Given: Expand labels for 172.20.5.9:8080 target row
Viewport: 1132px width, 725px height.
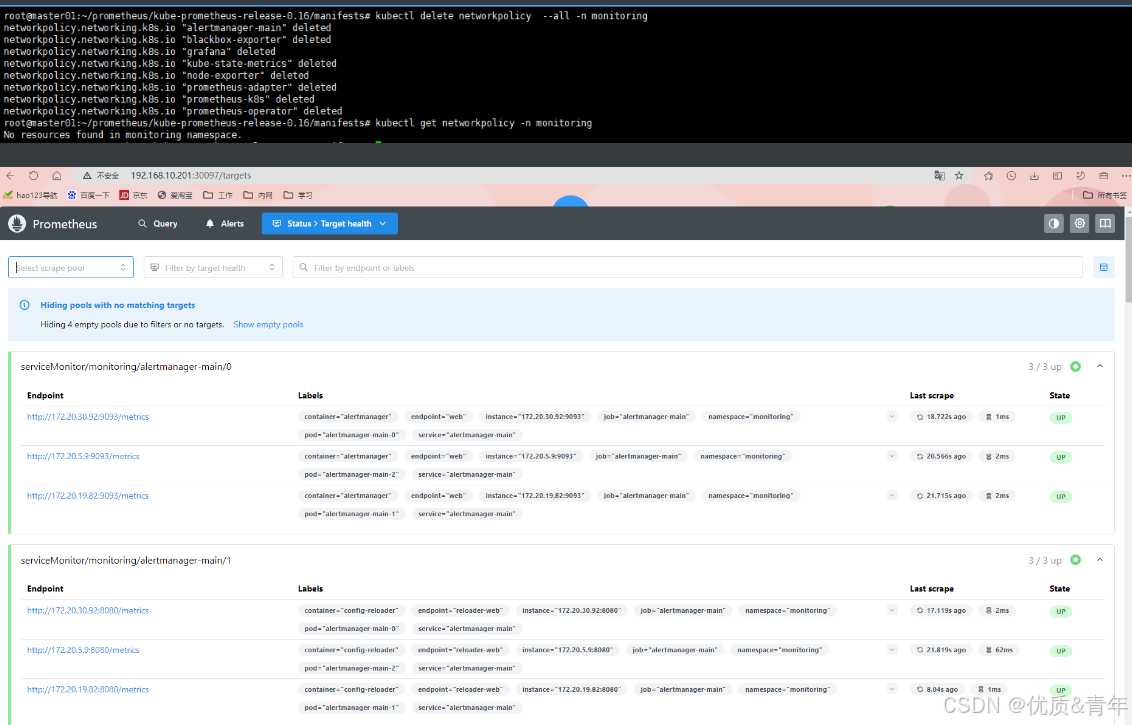Looking at the screenshot, I should [x=892, y=650].
